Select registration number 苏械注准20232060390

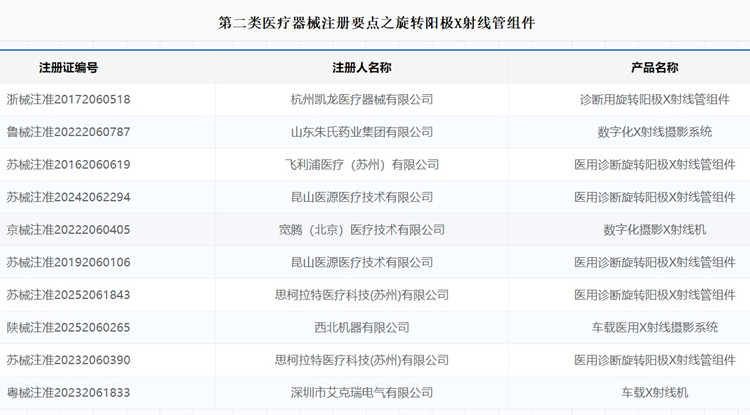click(x=68, y=360)
